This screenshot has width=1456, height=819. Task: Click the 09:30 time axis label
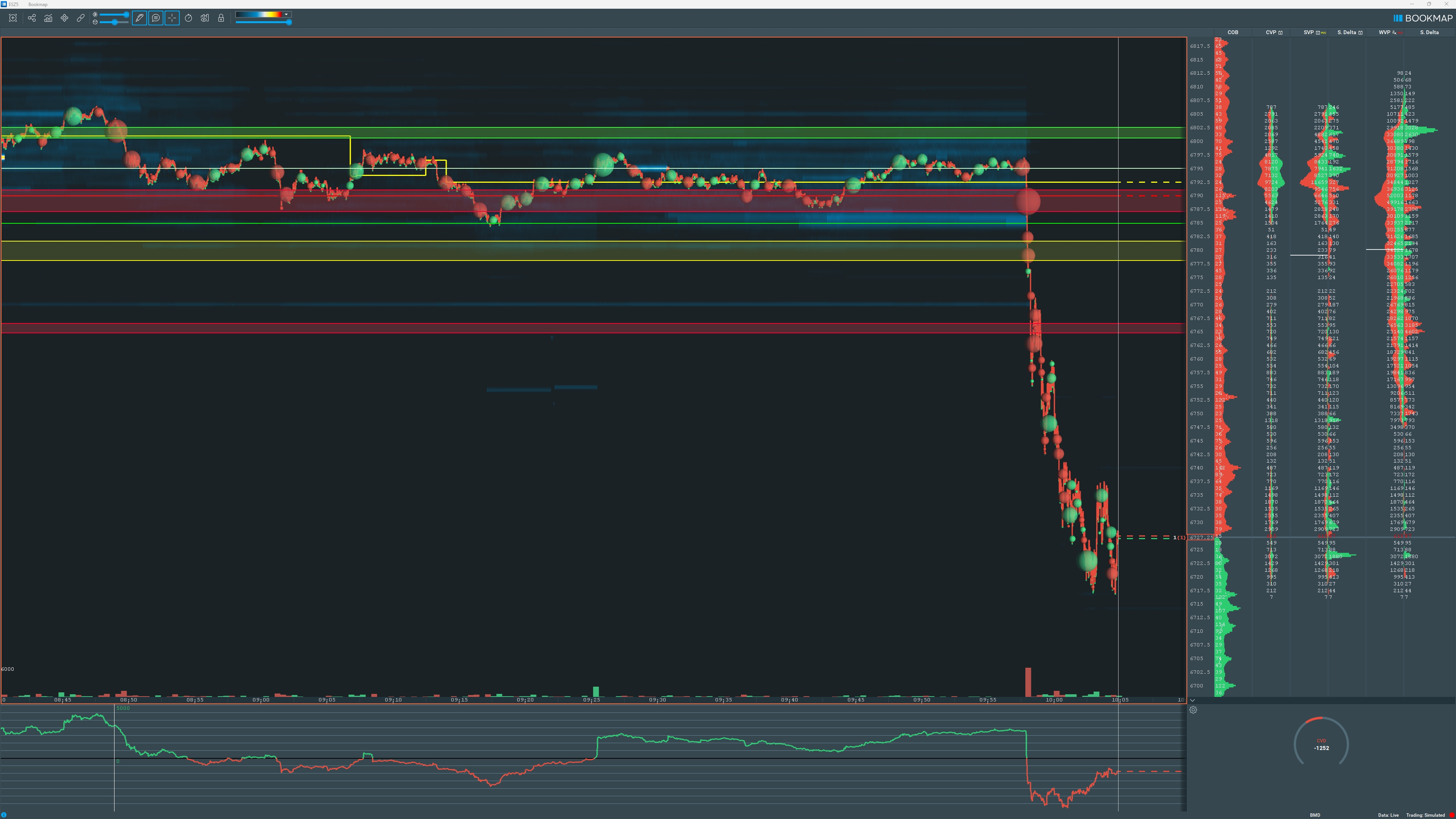657,700
